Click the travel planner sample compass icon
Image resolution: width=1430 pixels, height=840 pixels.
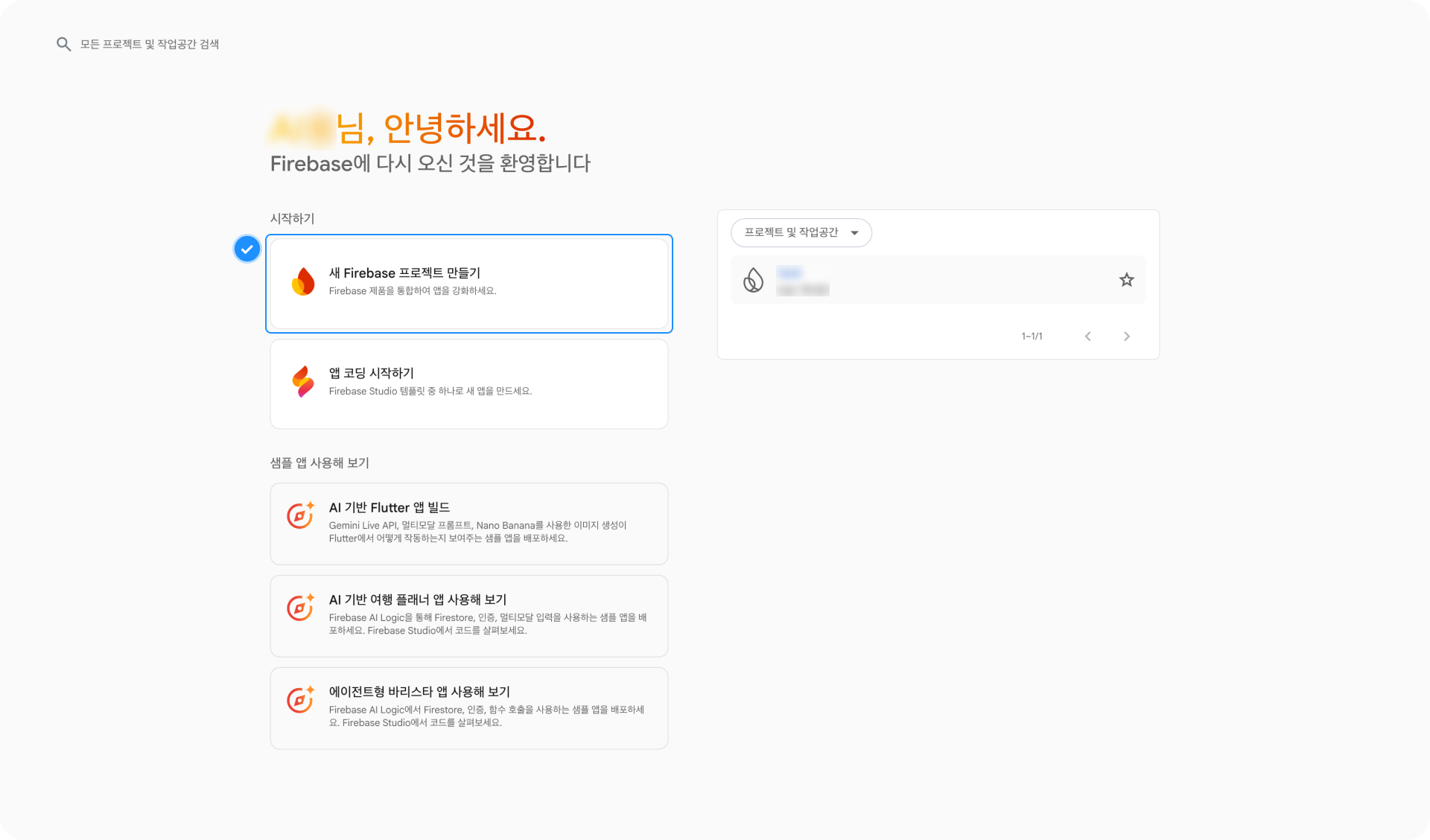[x=301, y=607]
